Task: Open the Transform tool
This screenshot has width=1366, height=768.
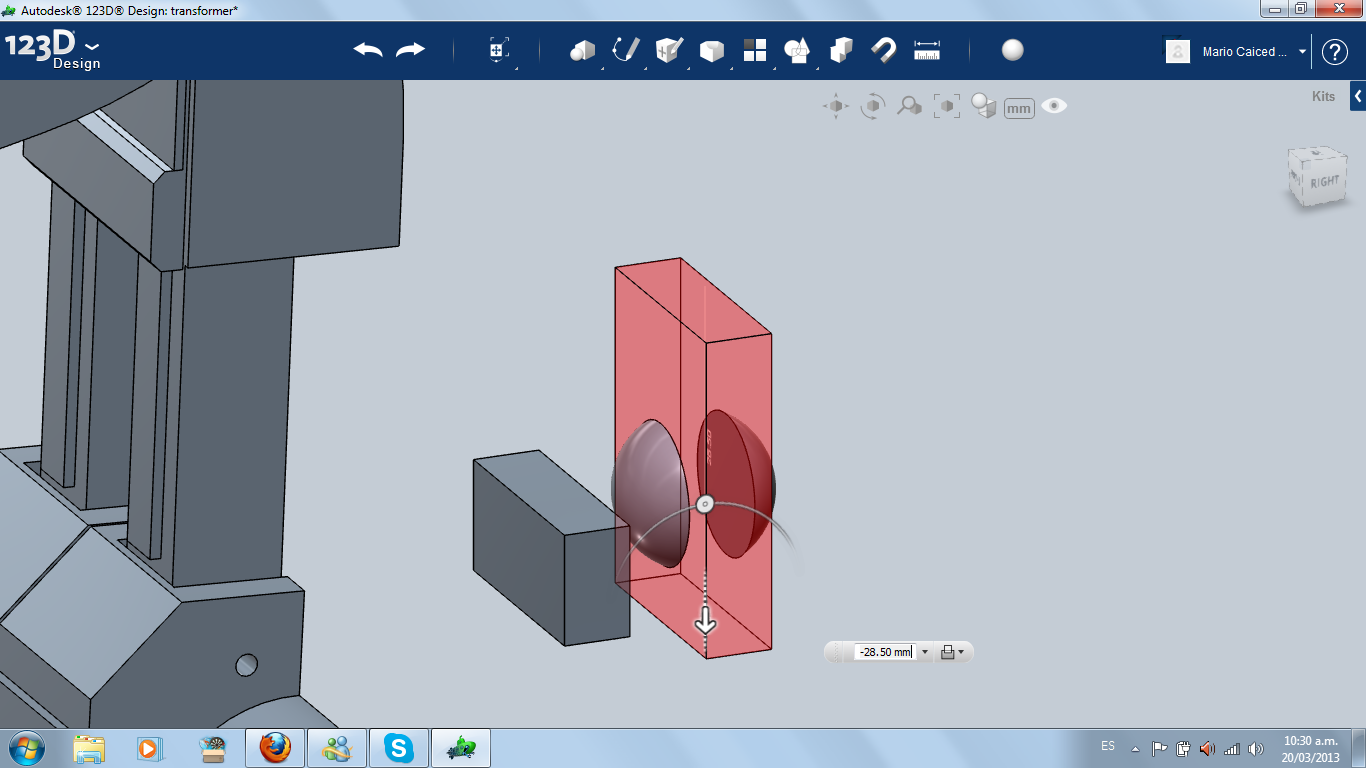Action: point(499,51)
